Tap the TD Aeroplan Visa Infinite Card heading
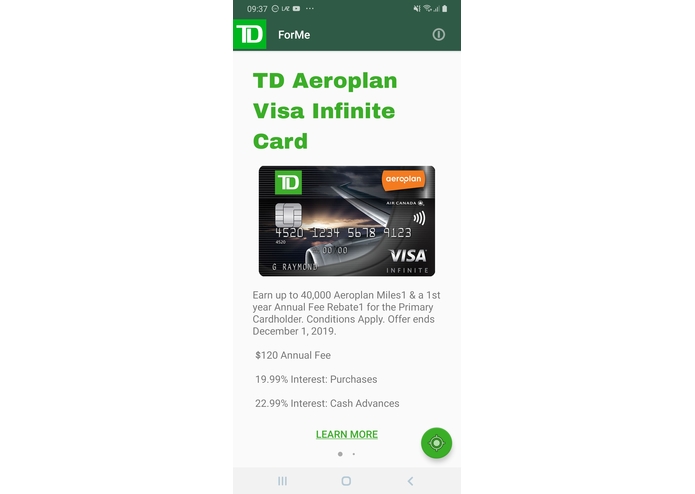Viewport: 695px width, 494px height. pyautogui.click(x=325, y=111)
